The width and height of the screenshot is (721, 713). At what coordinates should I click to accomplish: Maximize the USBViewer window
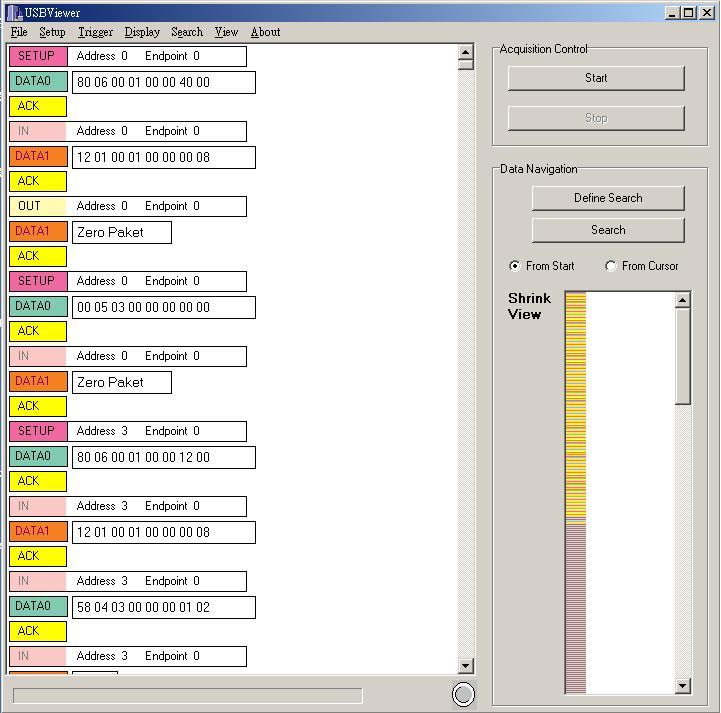click(x=689, y=13)
